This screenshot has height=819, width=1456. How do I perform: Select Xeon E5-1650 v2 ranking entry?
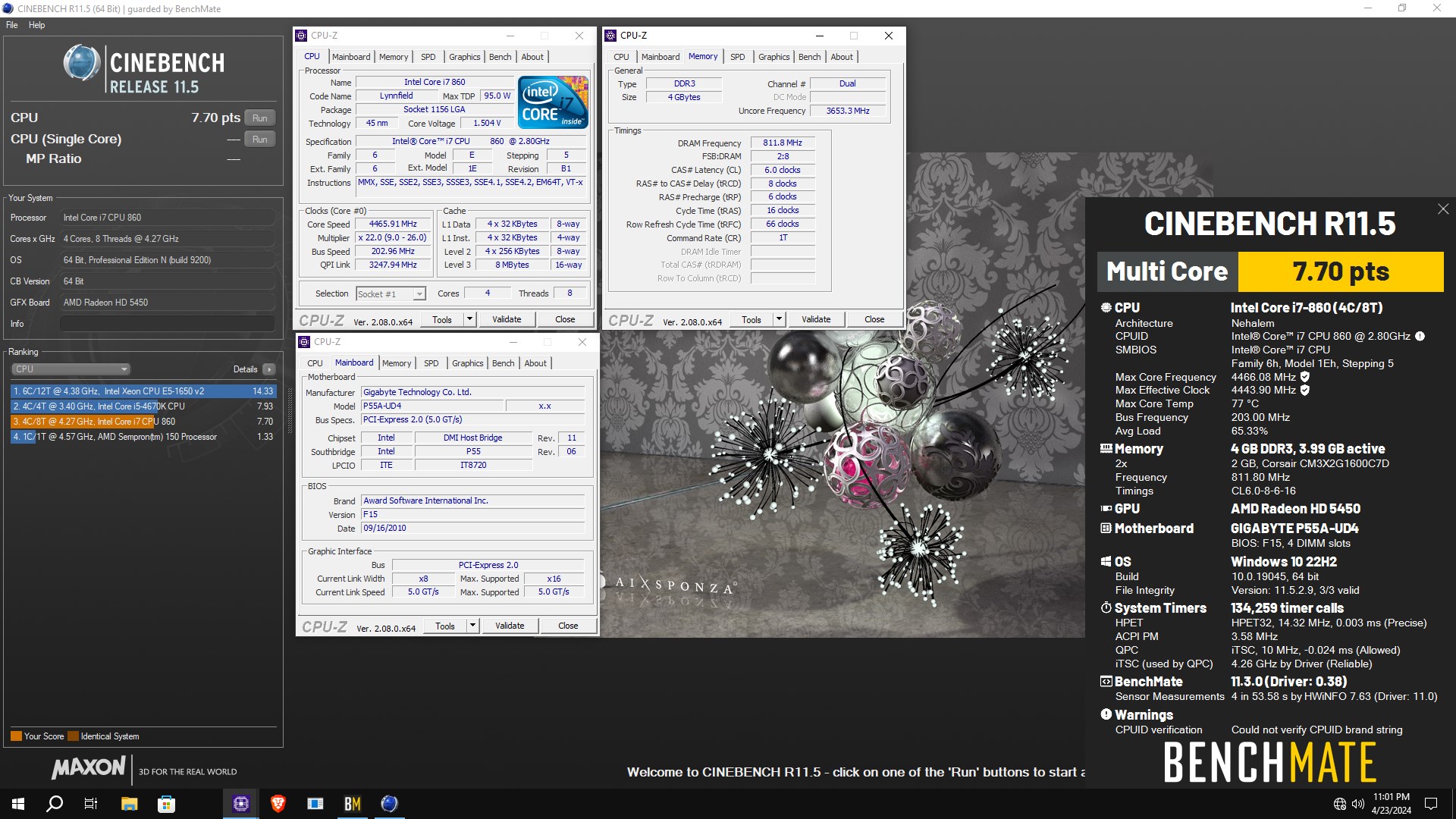[x=143, y=391]
